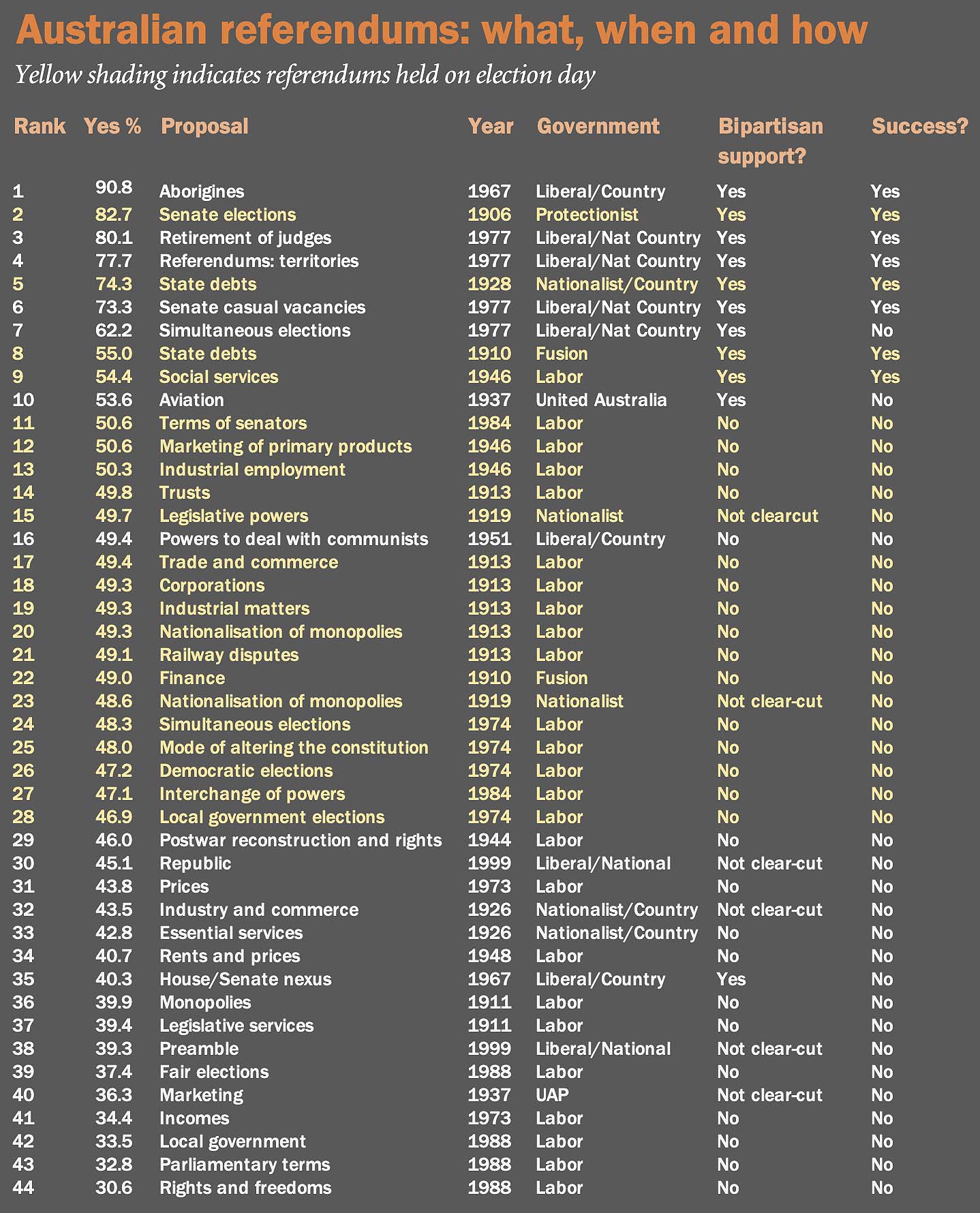Select 'Industry and commerce' proposal

(259, 910)
